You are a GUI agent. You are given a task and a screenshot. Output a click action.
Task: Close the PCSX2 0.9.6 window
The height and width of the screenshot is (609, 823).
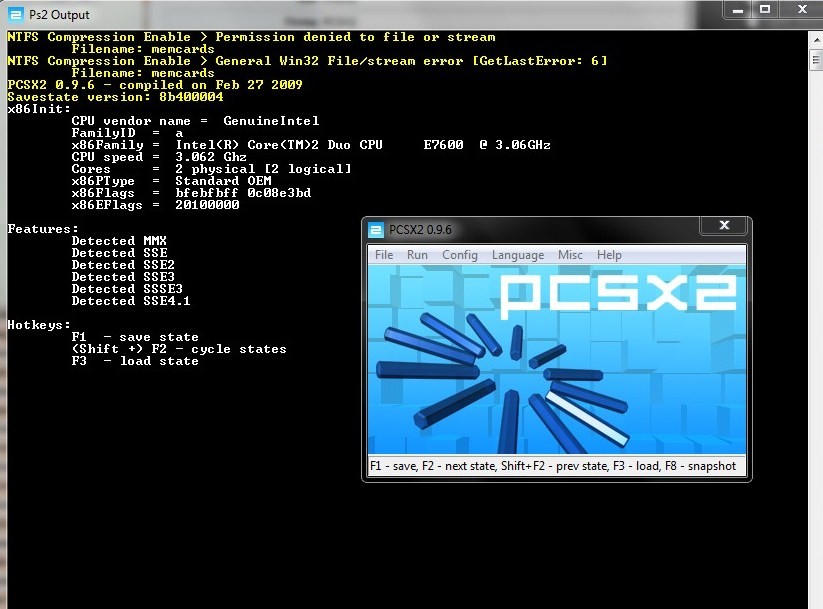724,225
